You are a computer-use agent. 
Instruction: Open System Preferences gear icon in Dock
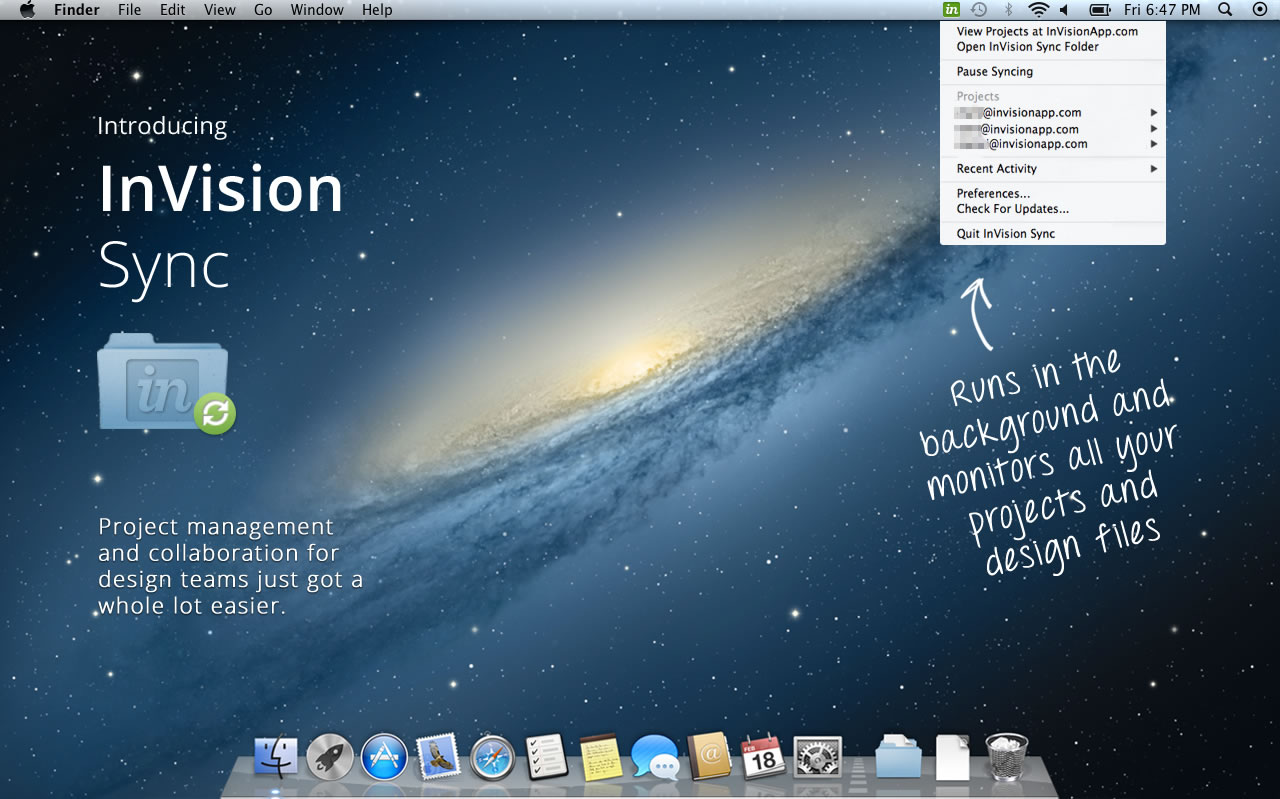click(x=817, y=757)
